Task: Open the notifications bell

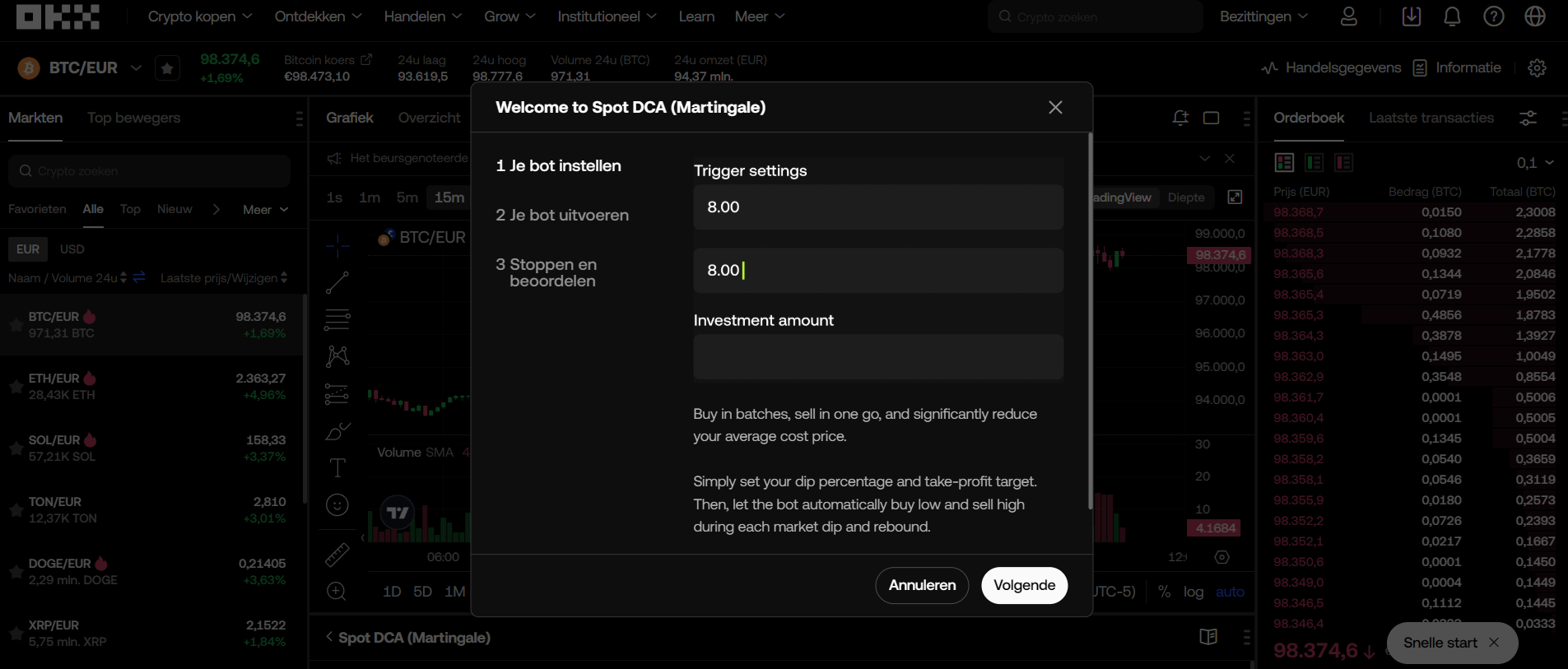Action: [1453, 16]
